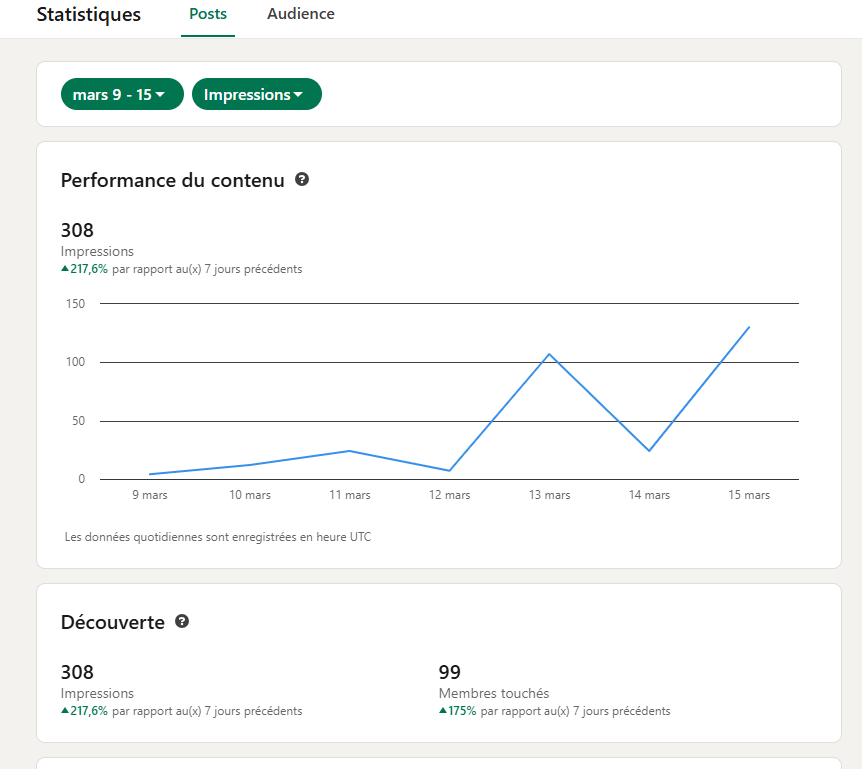862x769 pixels.
Task: Click the 150 y-axis label
Action: point(75,303)
